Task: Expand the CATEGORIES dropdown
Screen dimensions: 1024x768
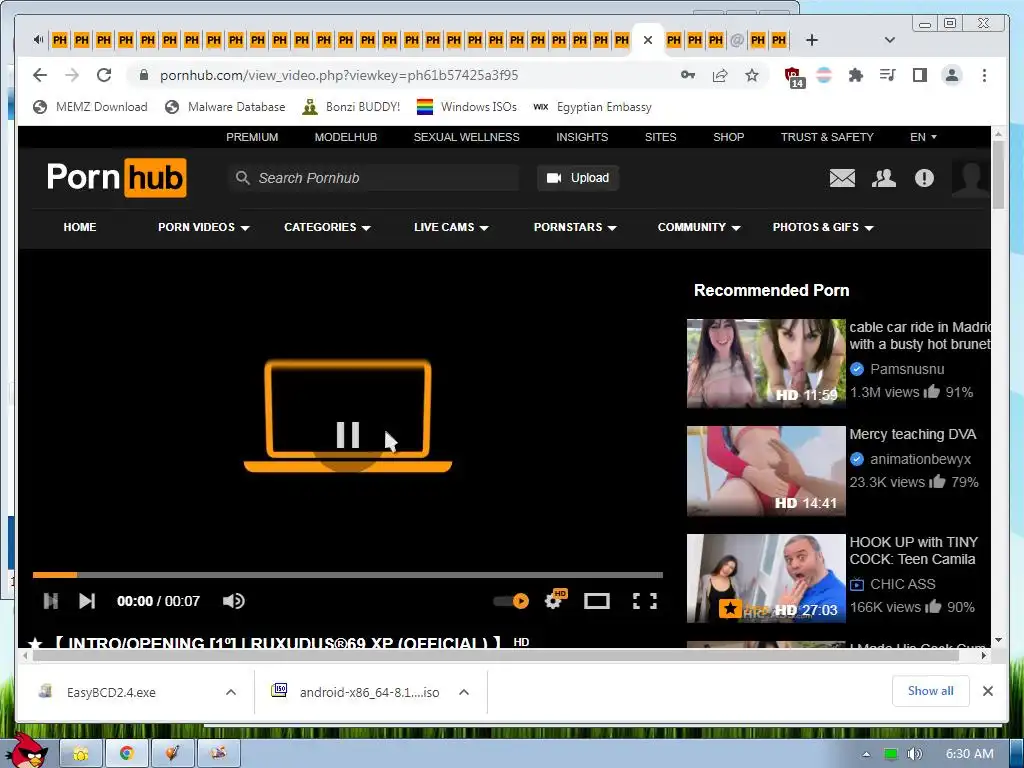Action: [x=327, y=227]
